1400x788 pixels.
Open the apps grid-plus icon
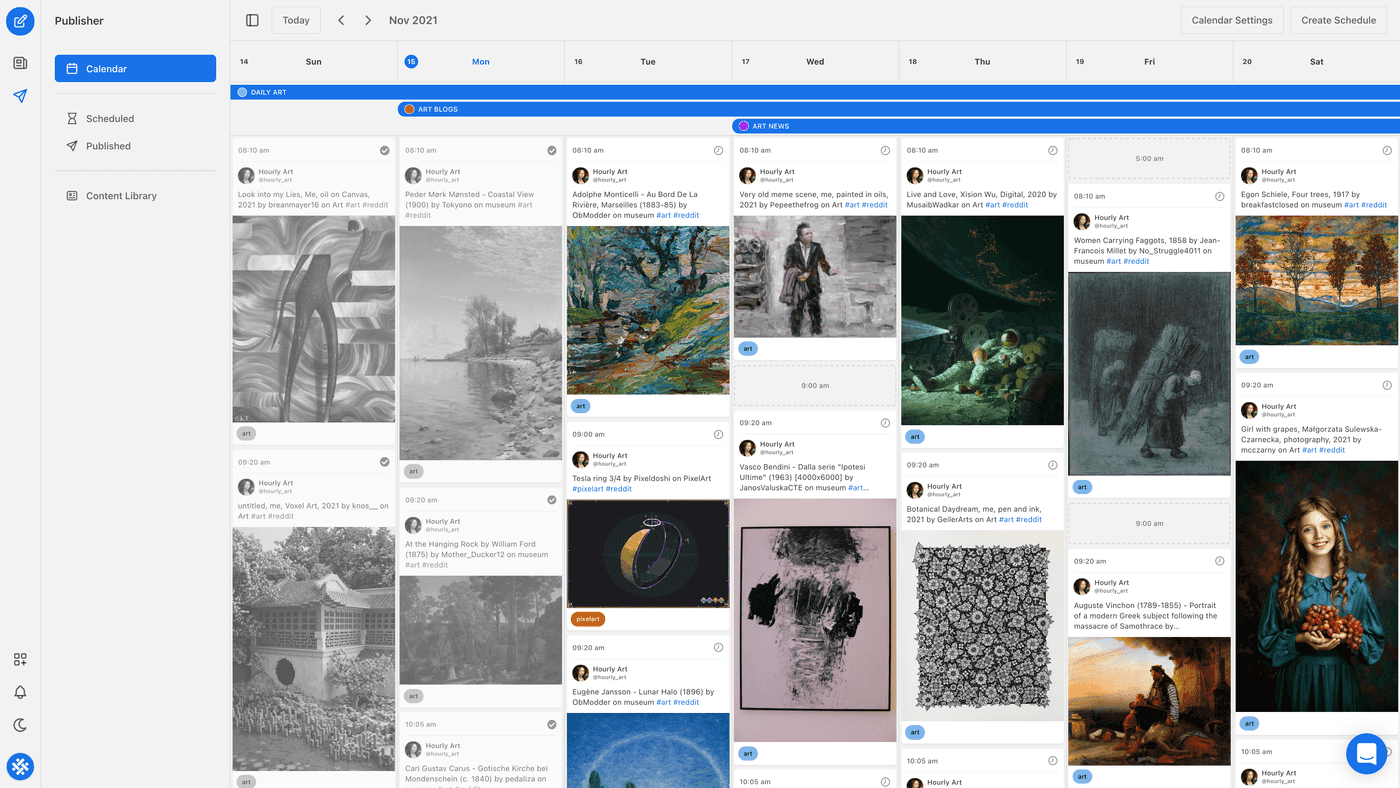(20, 660)
